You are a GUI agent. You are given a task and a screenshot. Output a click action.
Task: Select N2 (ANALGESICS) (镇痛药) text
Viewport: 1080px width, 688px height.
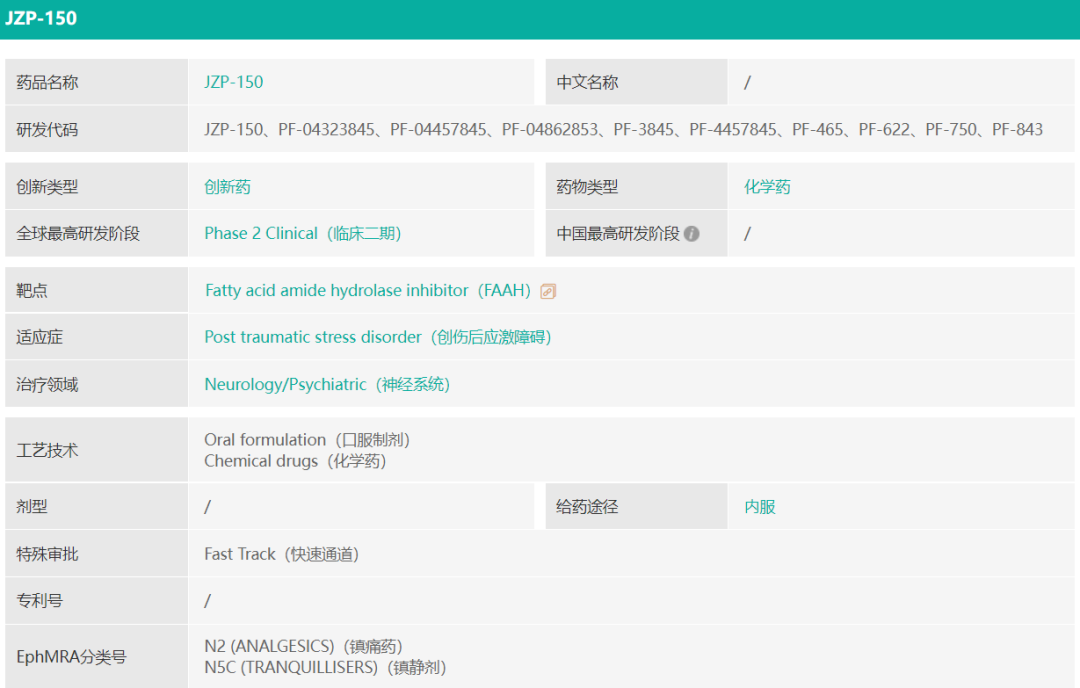coord(303,647)
